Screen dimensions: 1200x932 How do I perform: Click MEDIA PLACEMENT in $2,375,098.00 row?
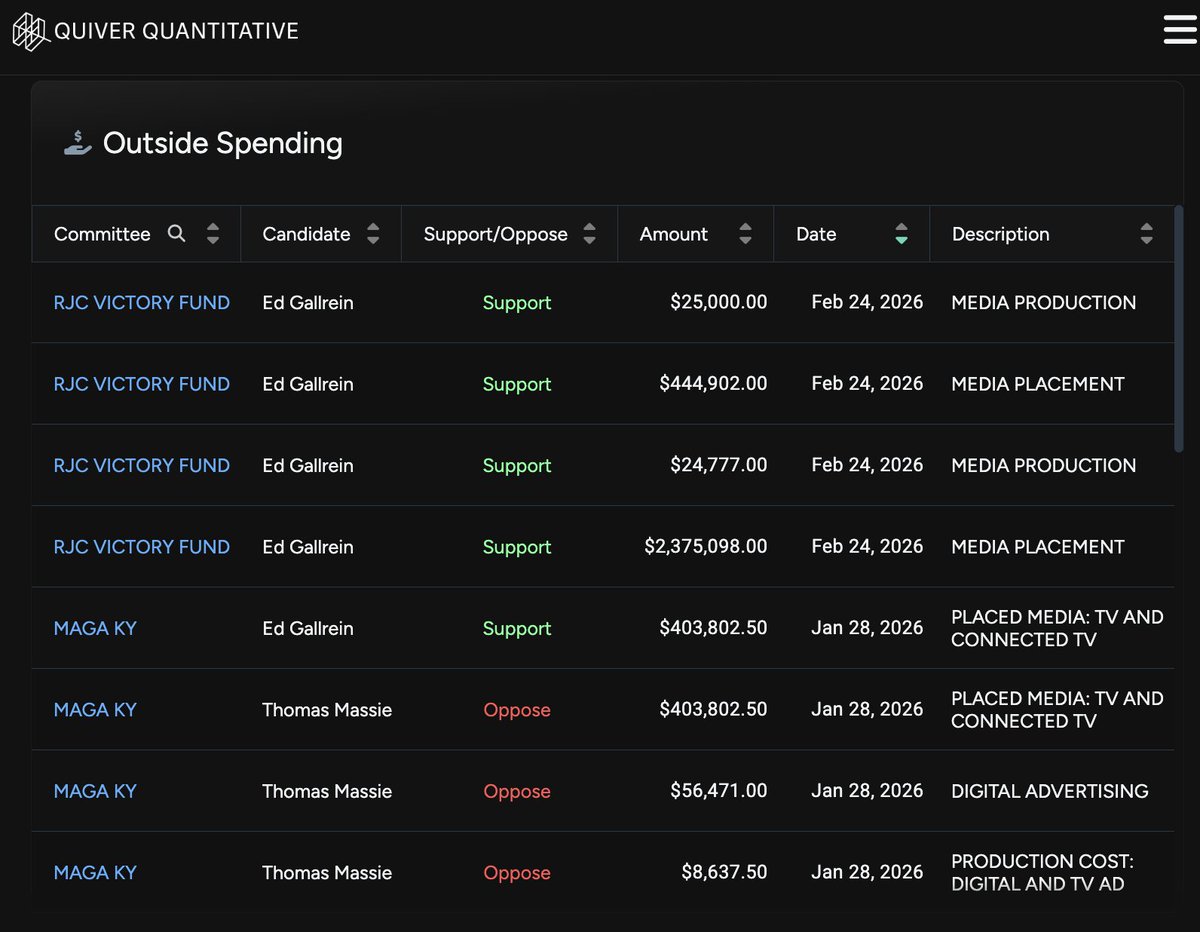[1038, 547]
